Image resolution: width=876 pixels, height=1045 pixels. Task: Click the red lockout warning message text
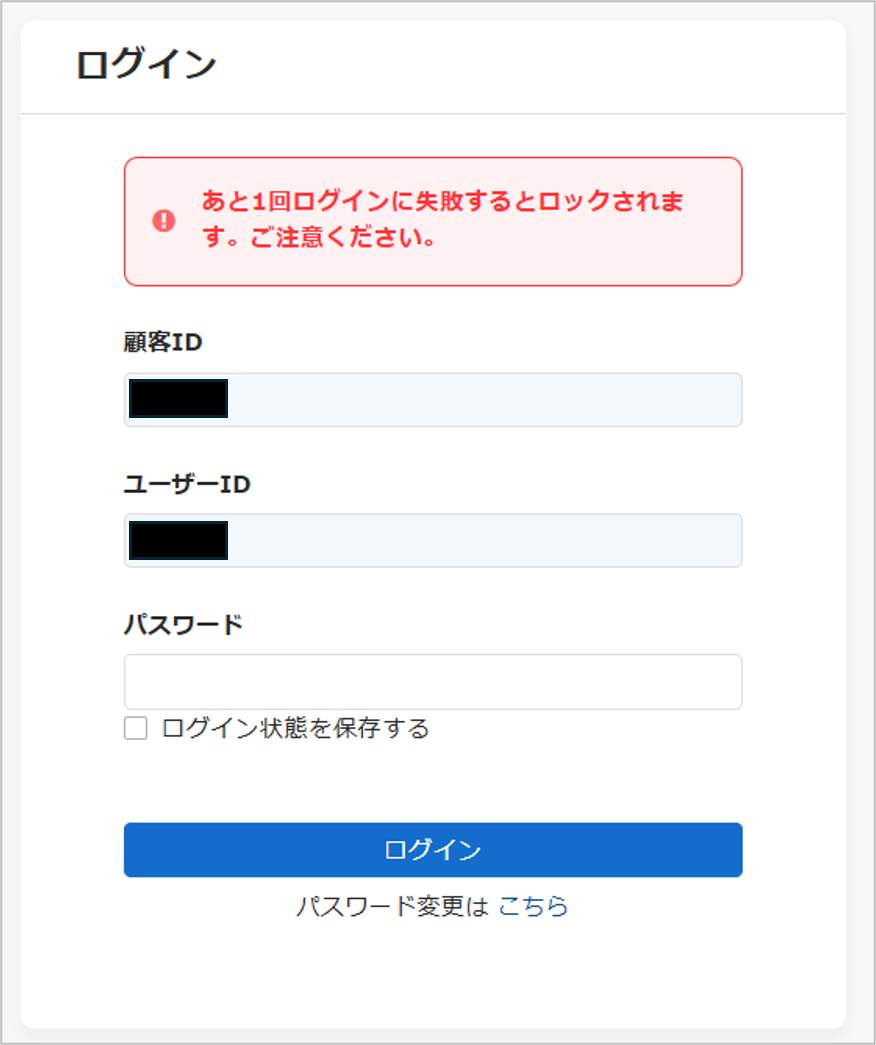coord(443,219)
